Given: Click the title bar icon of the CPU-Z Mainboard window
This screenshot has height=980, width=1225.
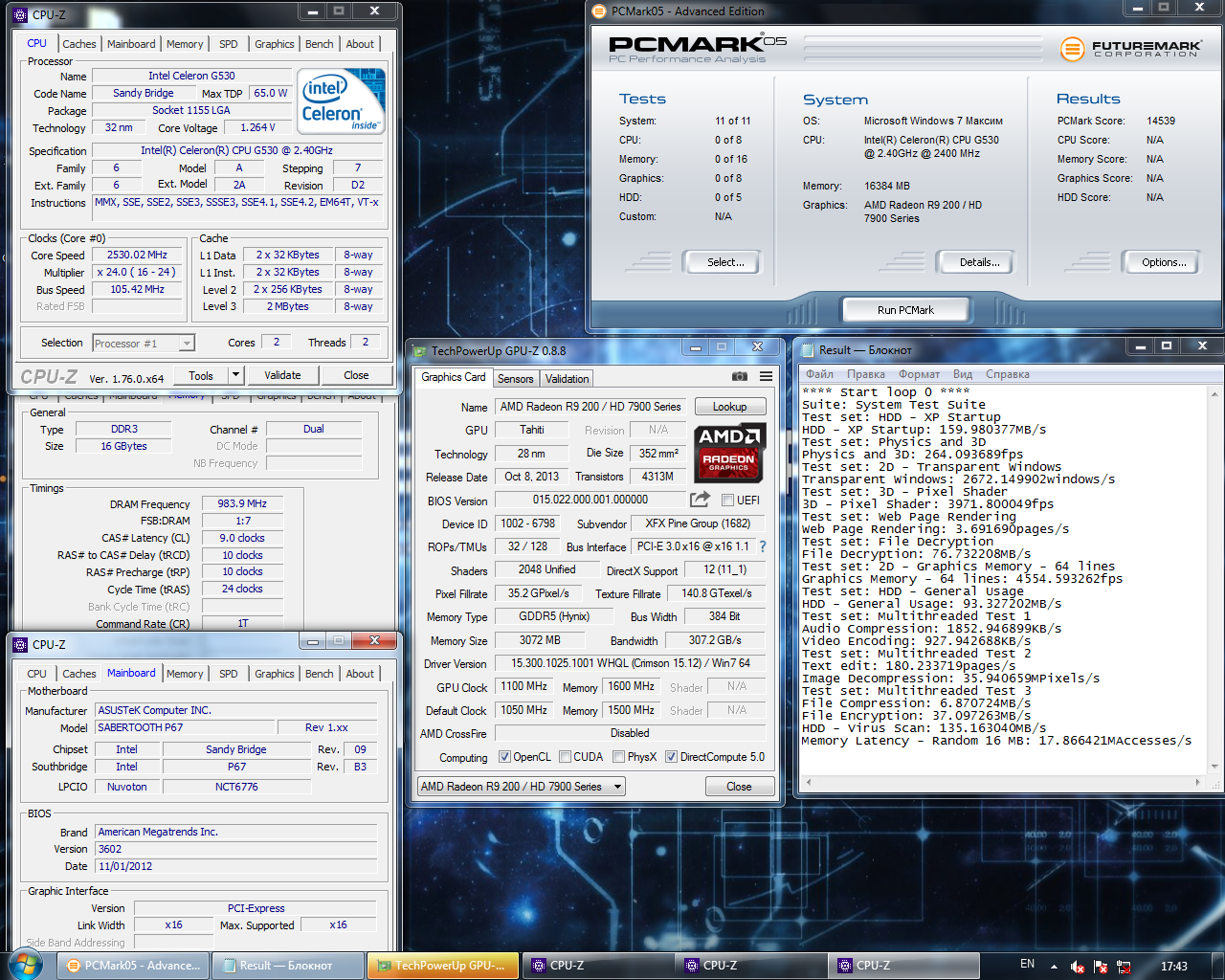Looking at the screenshot, I should (20, 645).
